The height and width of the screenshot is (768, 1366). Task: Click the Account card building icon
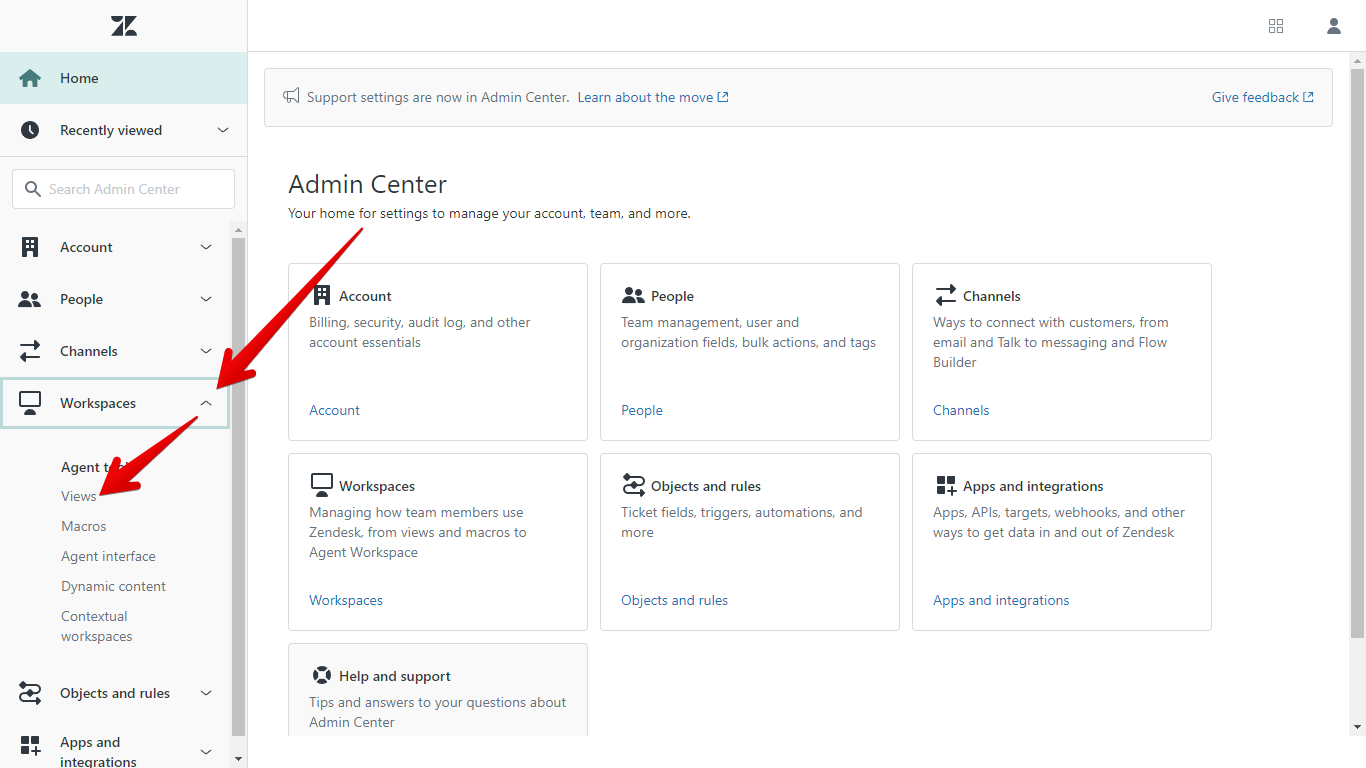(x=321, y=295)
